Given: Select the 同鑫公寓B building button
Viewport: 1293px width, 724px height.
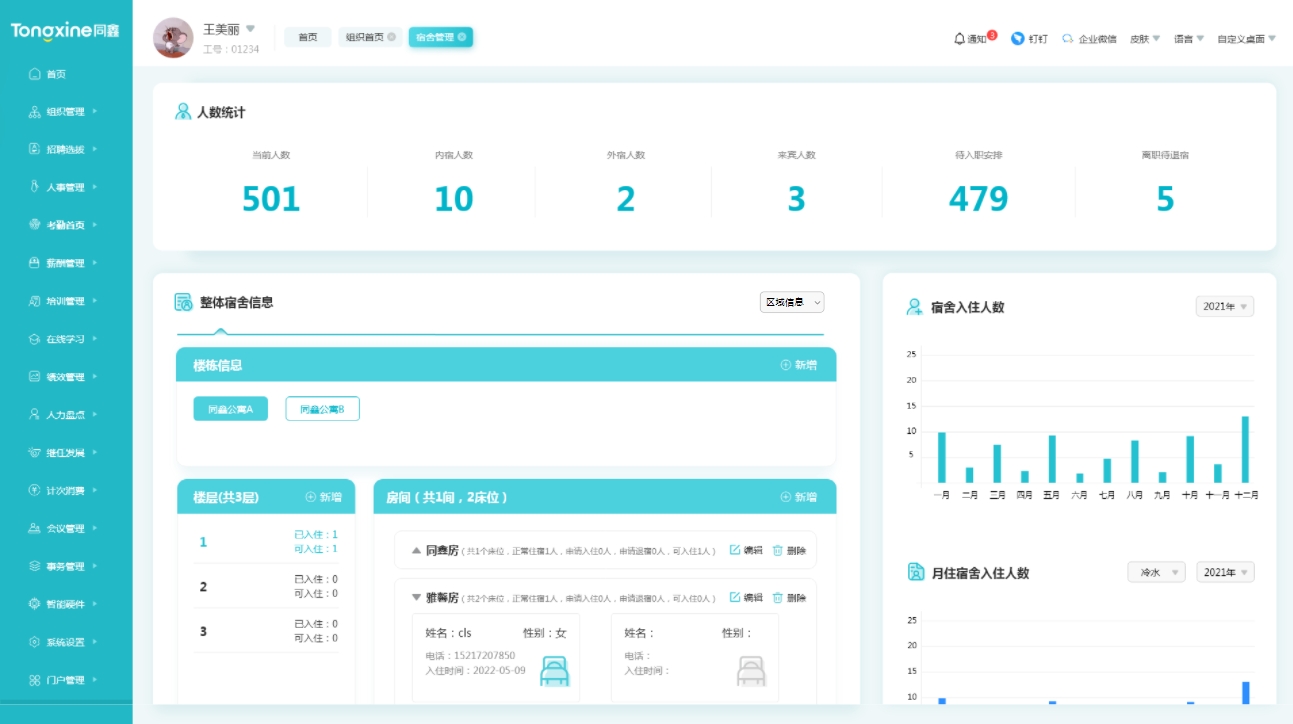Looking at the screenshot, I should click(323, 409).
